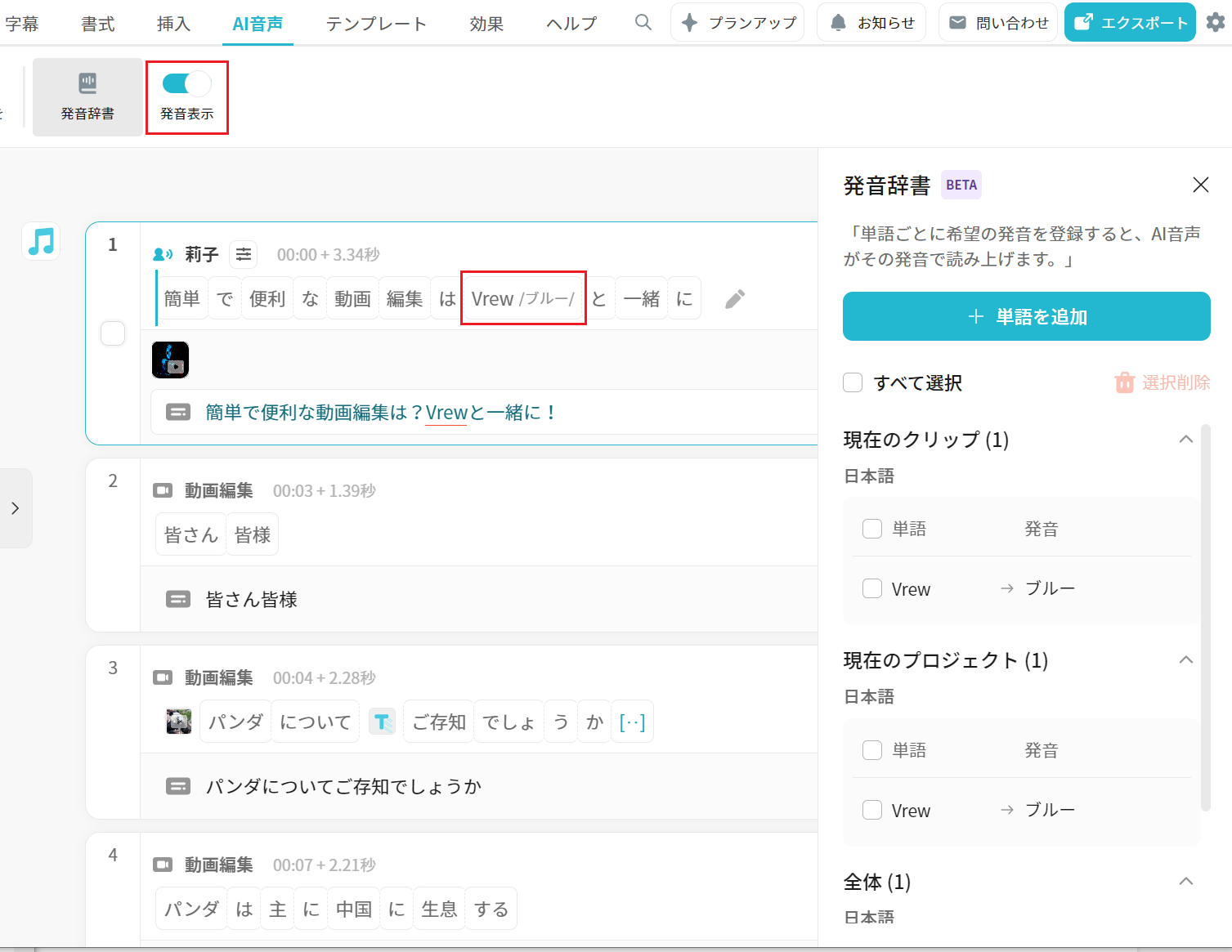Check 単語 header checkbox under 現在のプロジェクト

[872, 750]
